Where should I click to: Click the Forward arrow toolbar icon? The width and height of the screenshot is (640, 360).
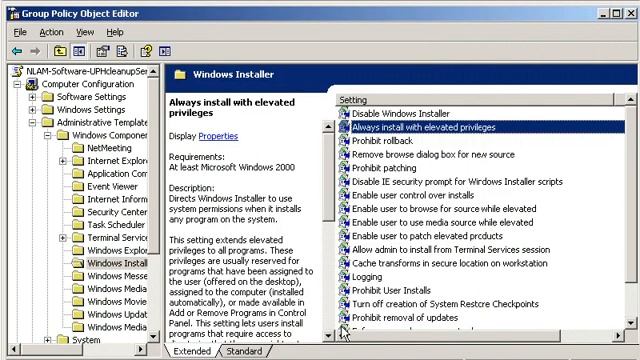click(36, 51)
